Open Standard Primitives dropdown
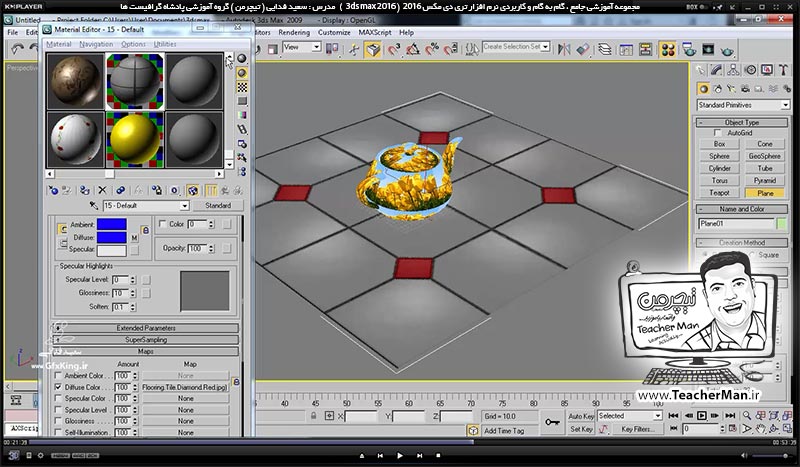Screen dimensions: 800x467 point(785,105)
